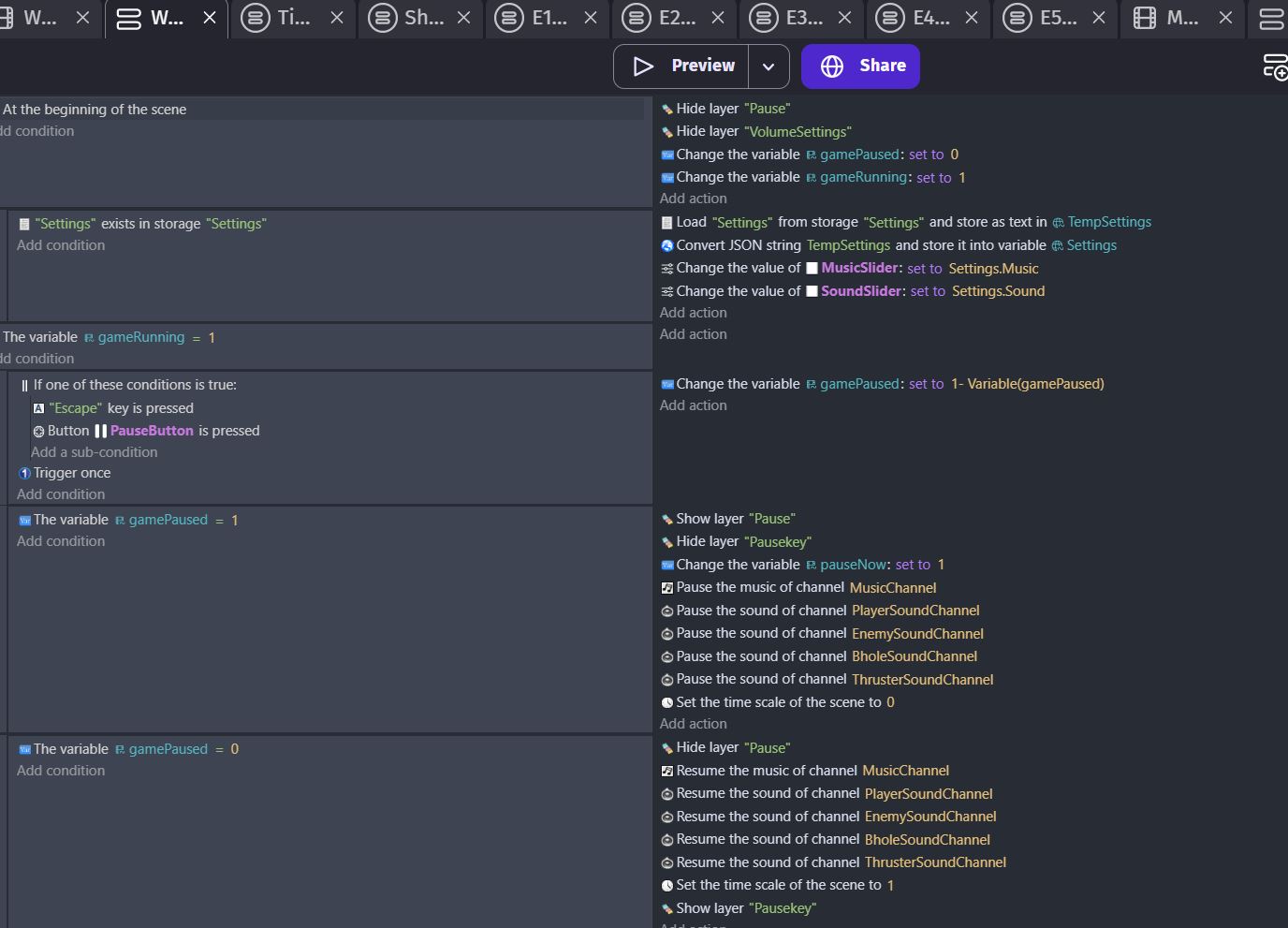Click the Trigger once condition icon
Image resolution: width=1288 pixels, height=928 pixels.
click(x=25, y=473)
